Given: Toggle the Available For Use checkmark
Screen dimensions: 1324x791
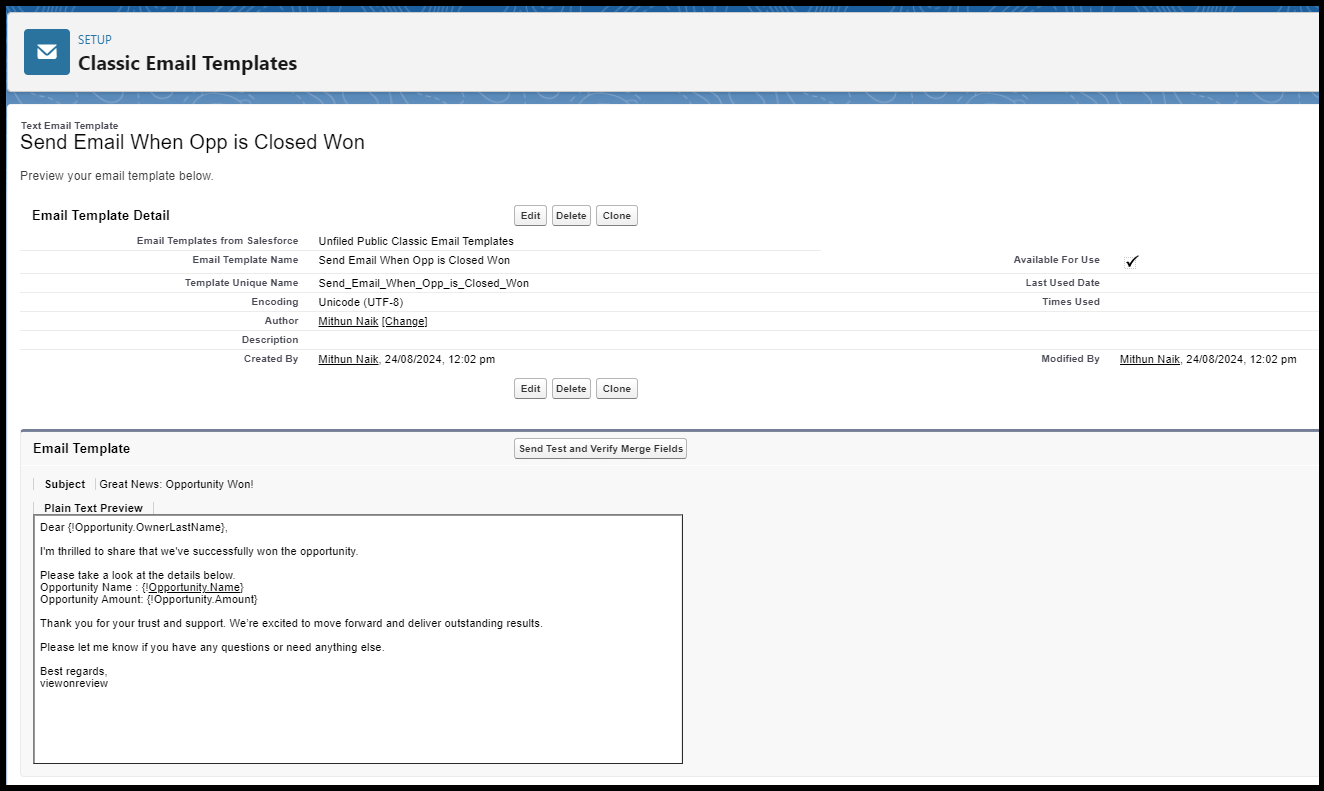Looking at the screenshot, I should pyautogui.click(x=1131, y=261).
